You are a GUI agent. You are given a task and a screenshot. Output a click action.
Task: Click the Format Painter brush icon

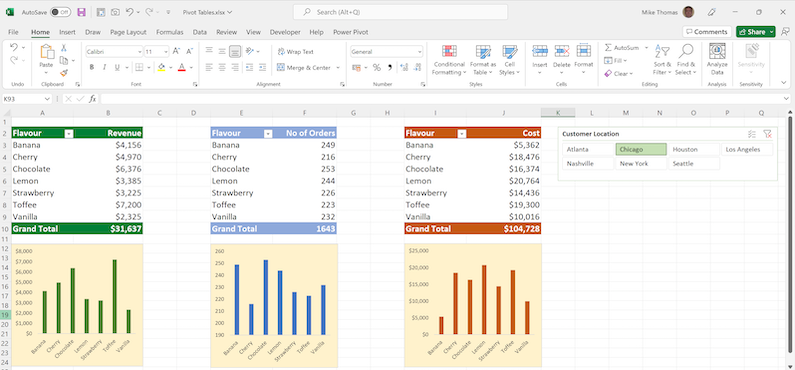coord(63,73)
